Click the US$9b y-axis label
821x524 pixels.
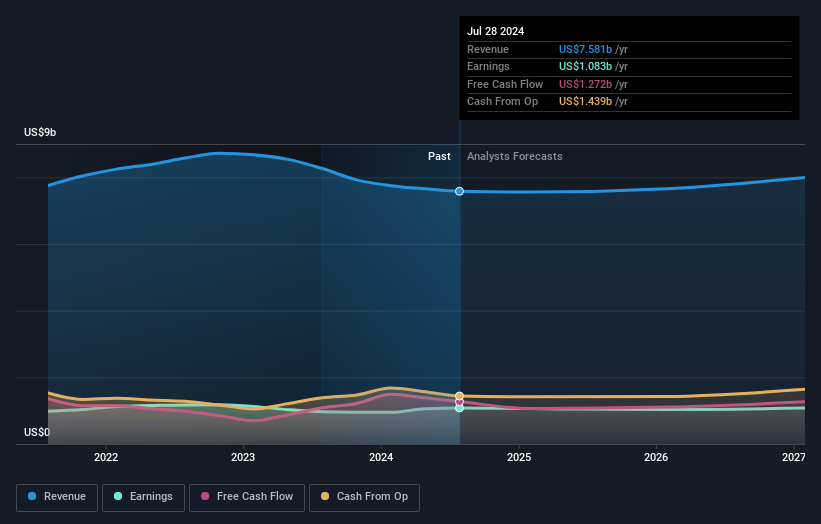point(40,132)
